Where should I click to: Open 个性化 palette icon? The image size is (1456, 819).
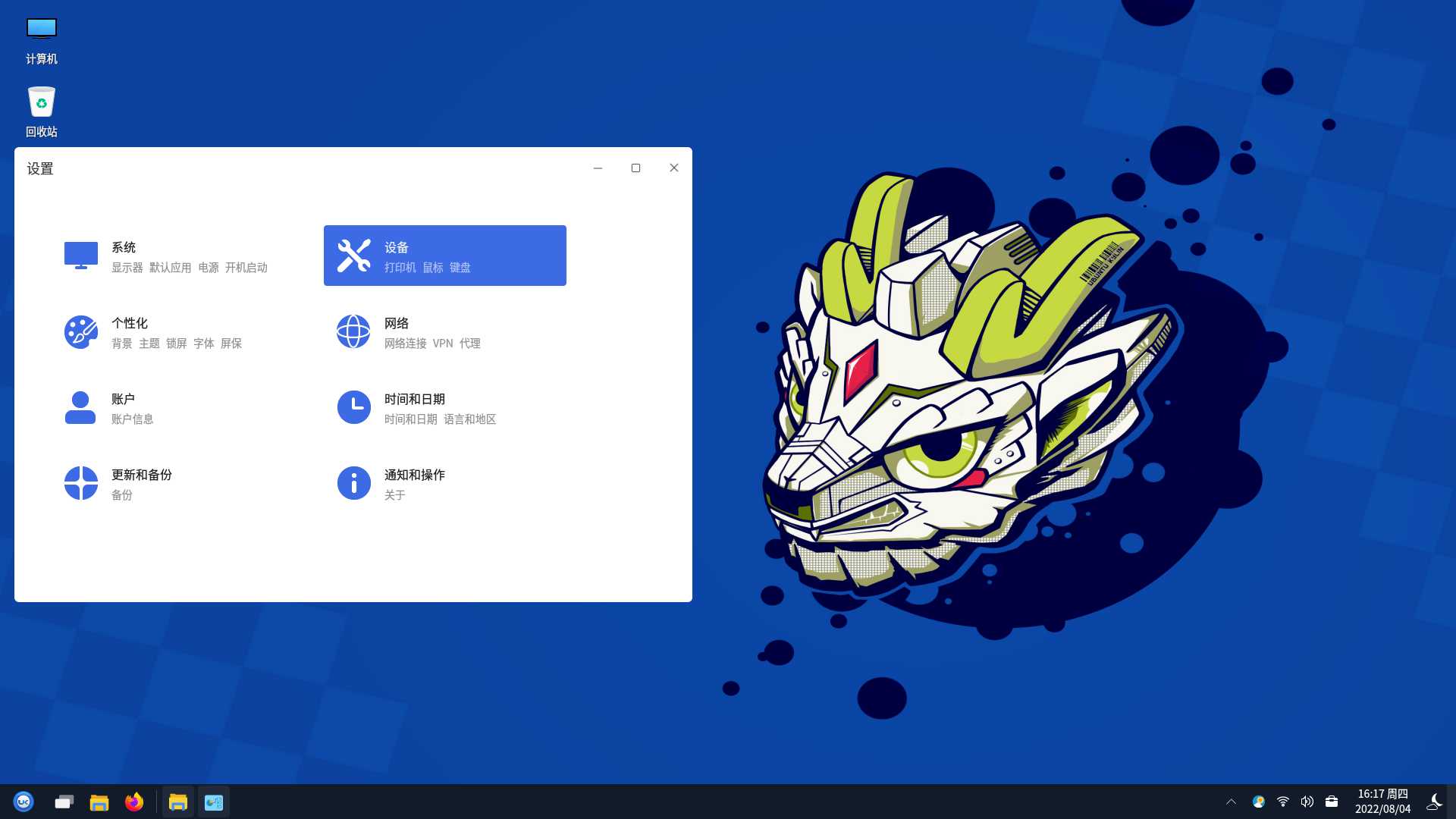pos(81,331)
